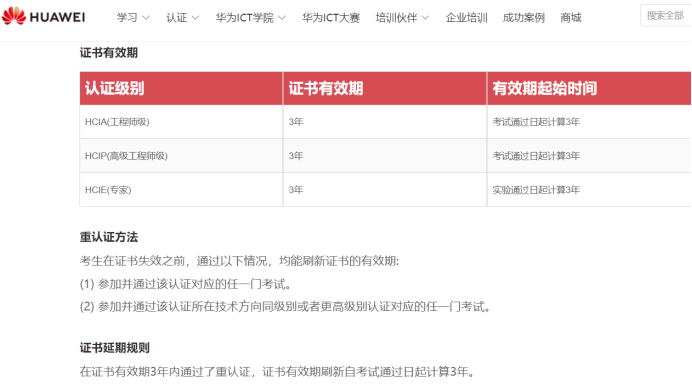Expand the 华为ICT学院 dropdown chevron
Image resolution: width=692 pixels, height=391 pixels.
[x=282, y=18]
